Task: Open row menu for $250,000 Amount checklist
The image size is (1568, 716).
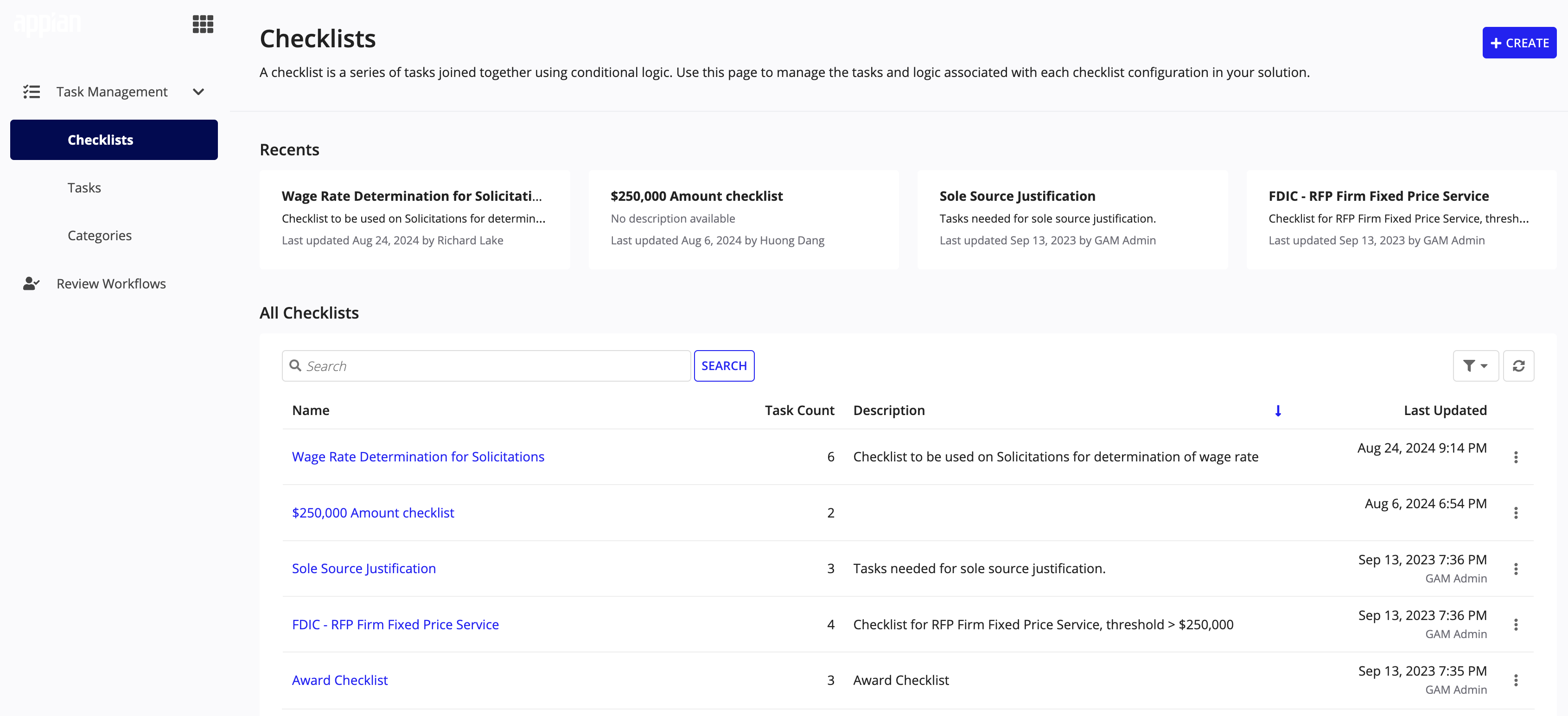Action: pyautogui.click(x=1516, y=513)
